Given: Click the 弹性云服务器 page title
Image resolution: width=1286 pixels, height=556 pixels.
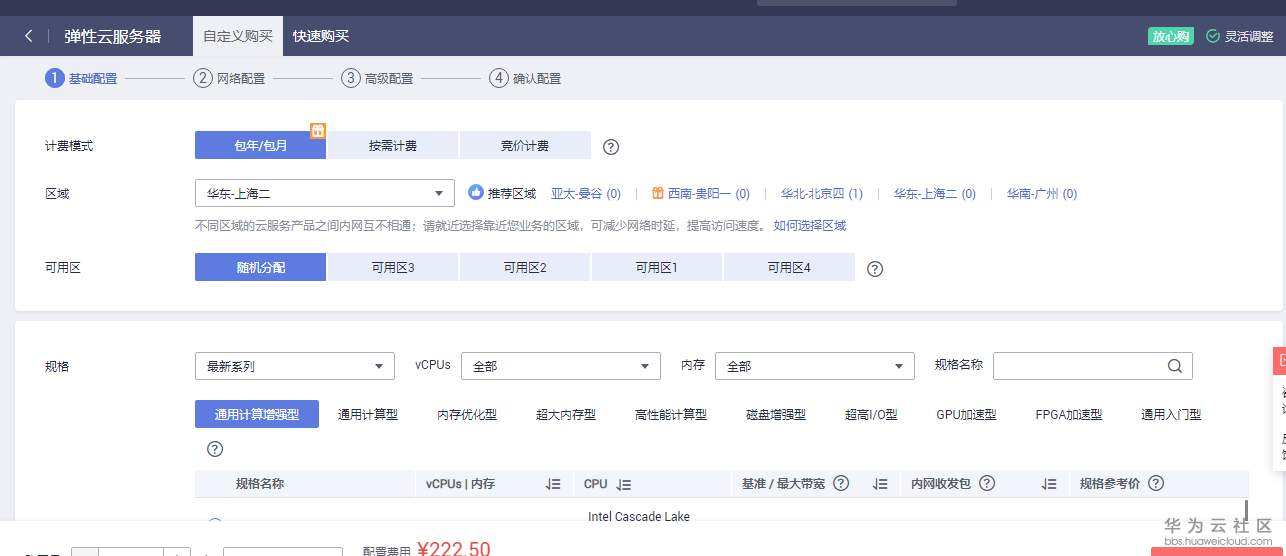Looking at the screenshot, I should pyautogui.click(x=113, y=36).
